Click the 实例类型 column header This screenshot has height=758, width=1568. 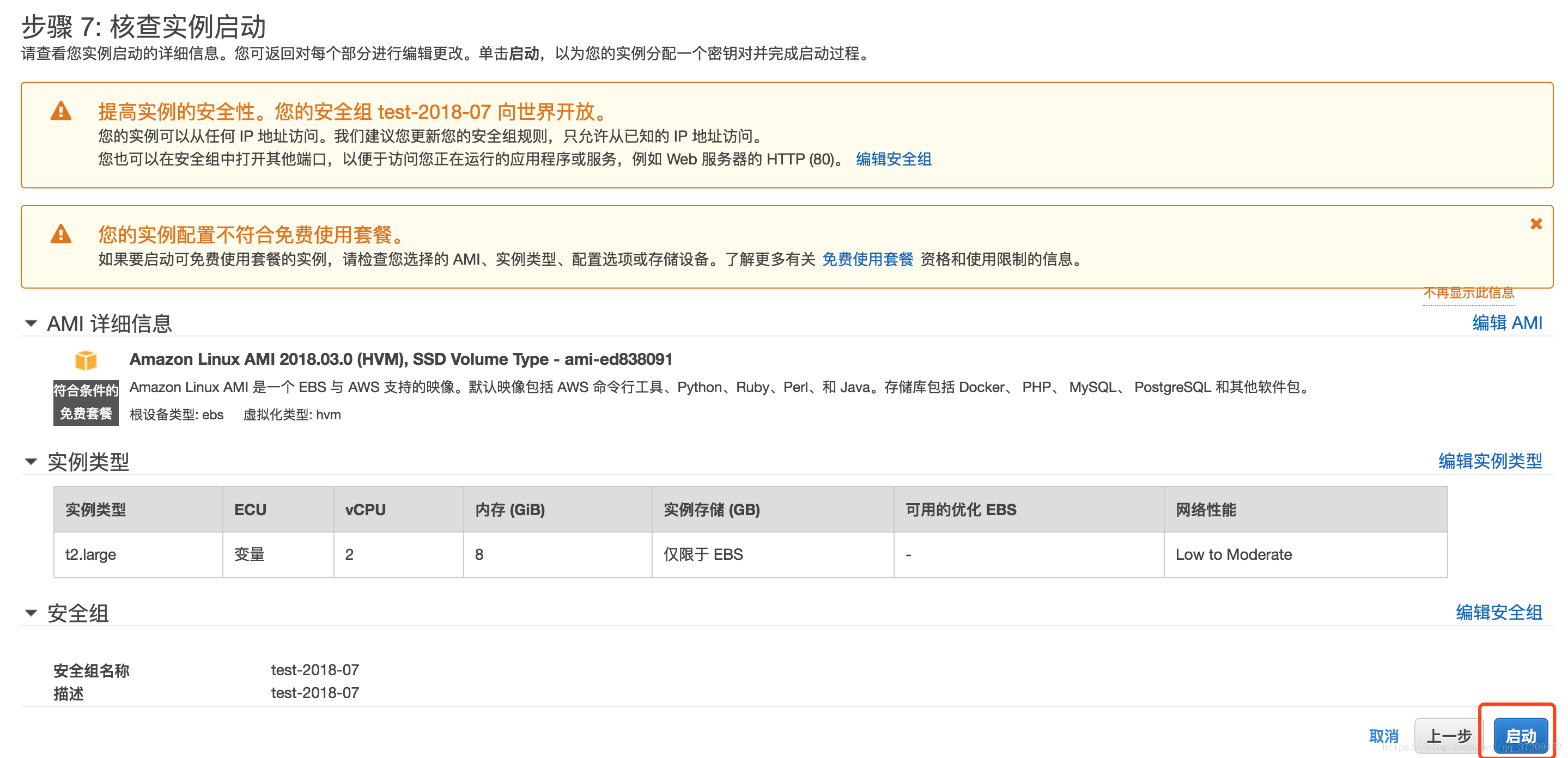click(x=138, y=509)
